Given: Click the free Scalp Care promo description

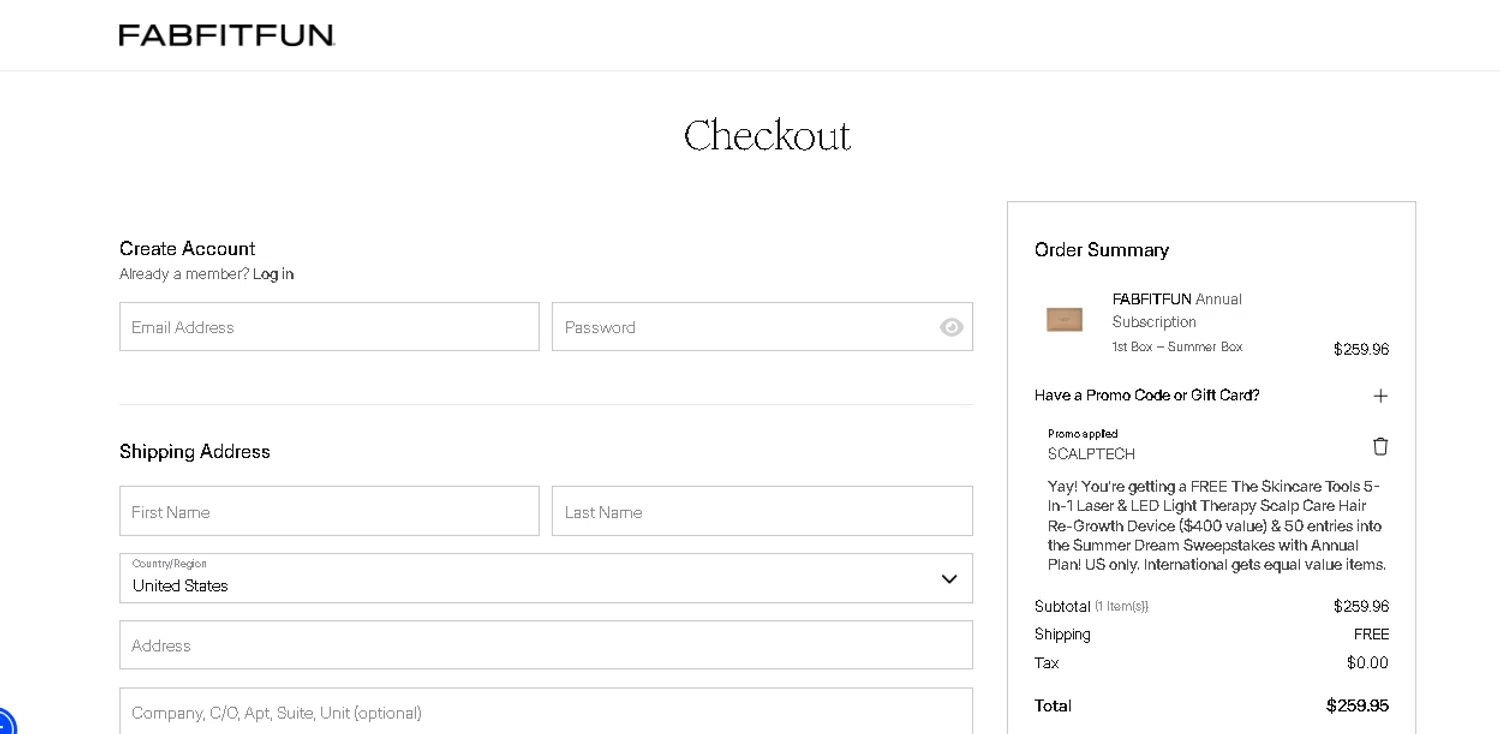Looking at the screenshot, I should 1217,526.
